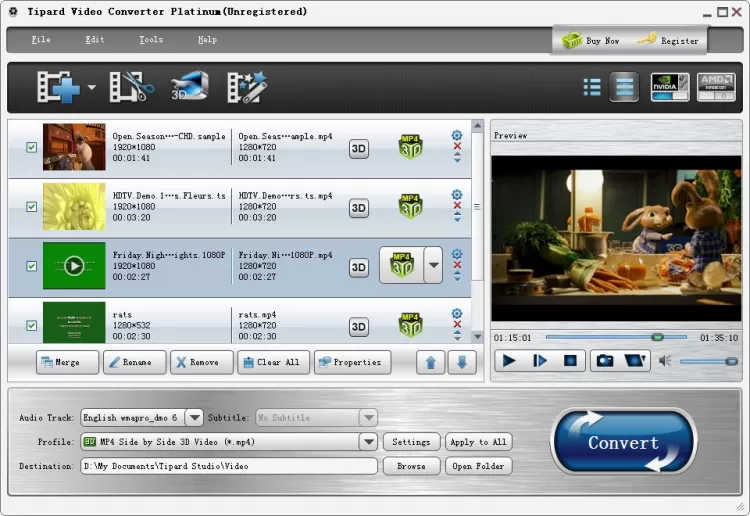The image size is (750, 516).
Task: Open the snapshot folder icon
Action: (x=635, y=361)
